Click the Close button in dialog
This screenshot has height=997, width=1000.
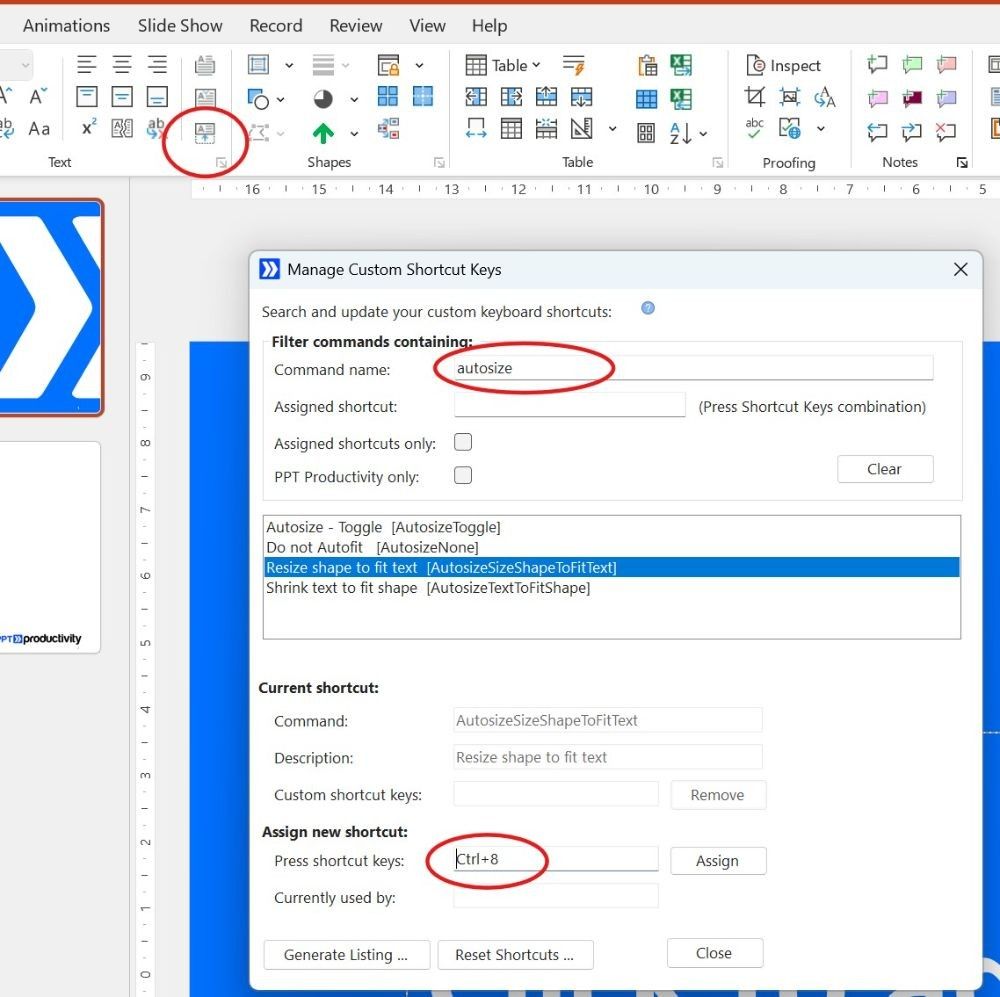click(714, 953)
